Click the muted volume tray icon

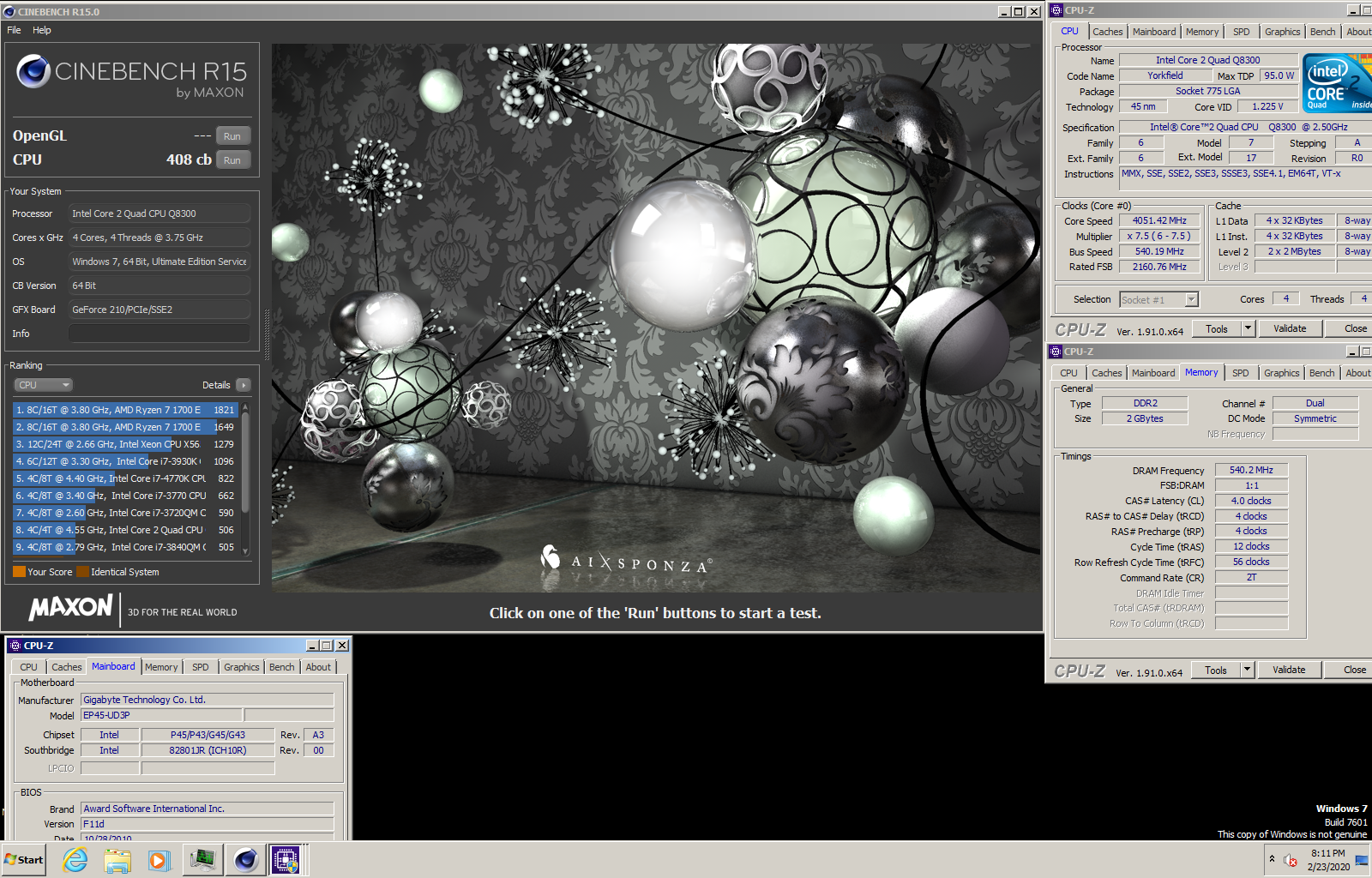click(x=1291, y=860)
